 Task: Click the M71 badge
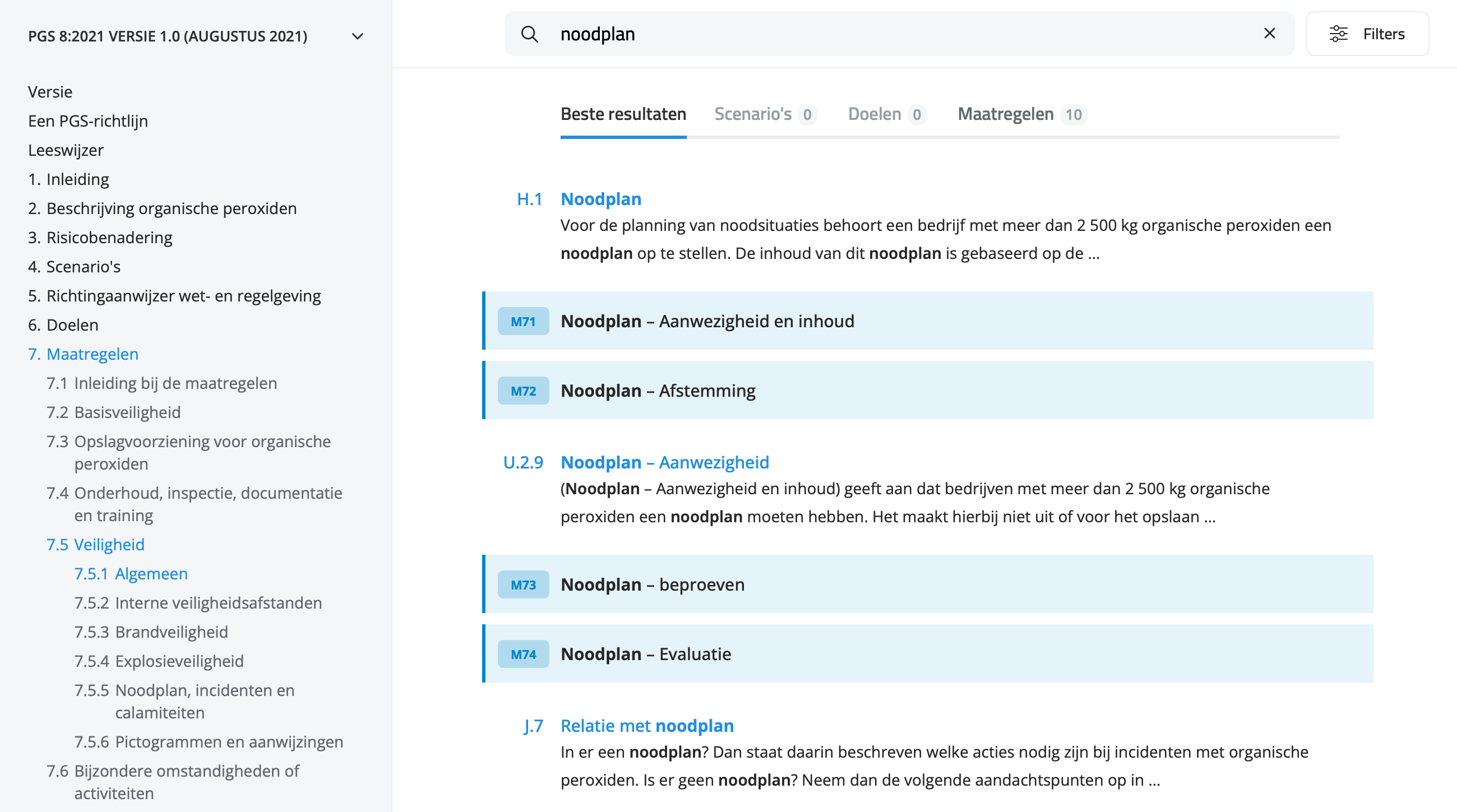tap(523, 321)
